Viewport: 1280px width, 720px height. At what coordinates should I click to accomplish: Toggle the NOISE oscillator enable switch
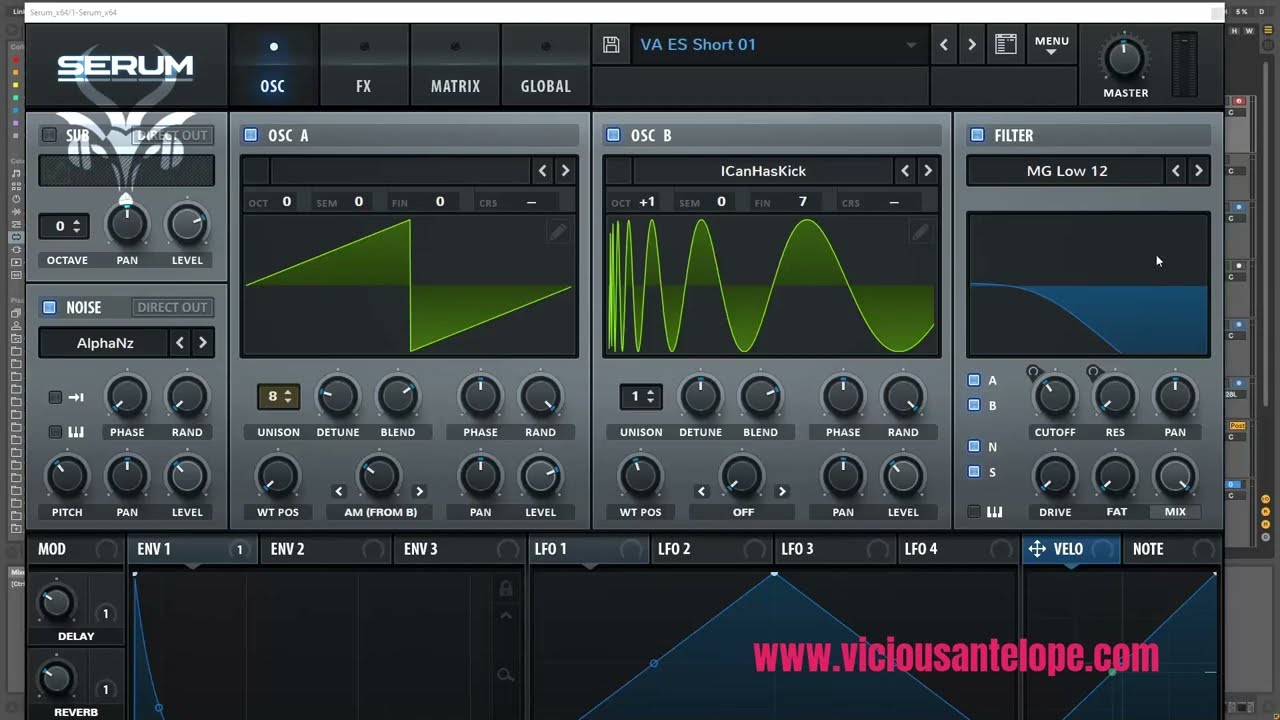(x=49, y=307)
